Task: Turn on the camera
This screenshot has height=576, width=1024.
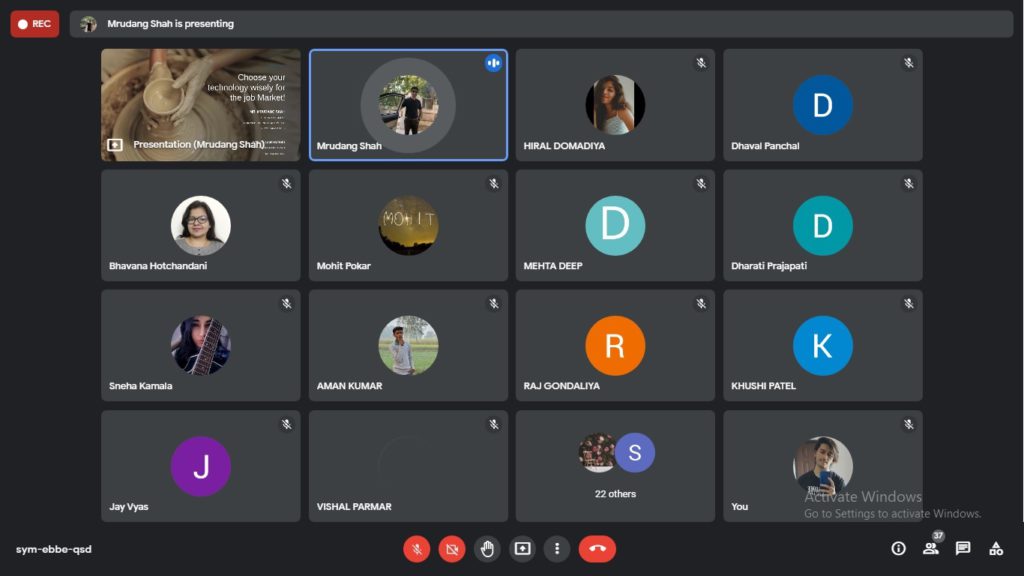Action: [x=452, y=548]
